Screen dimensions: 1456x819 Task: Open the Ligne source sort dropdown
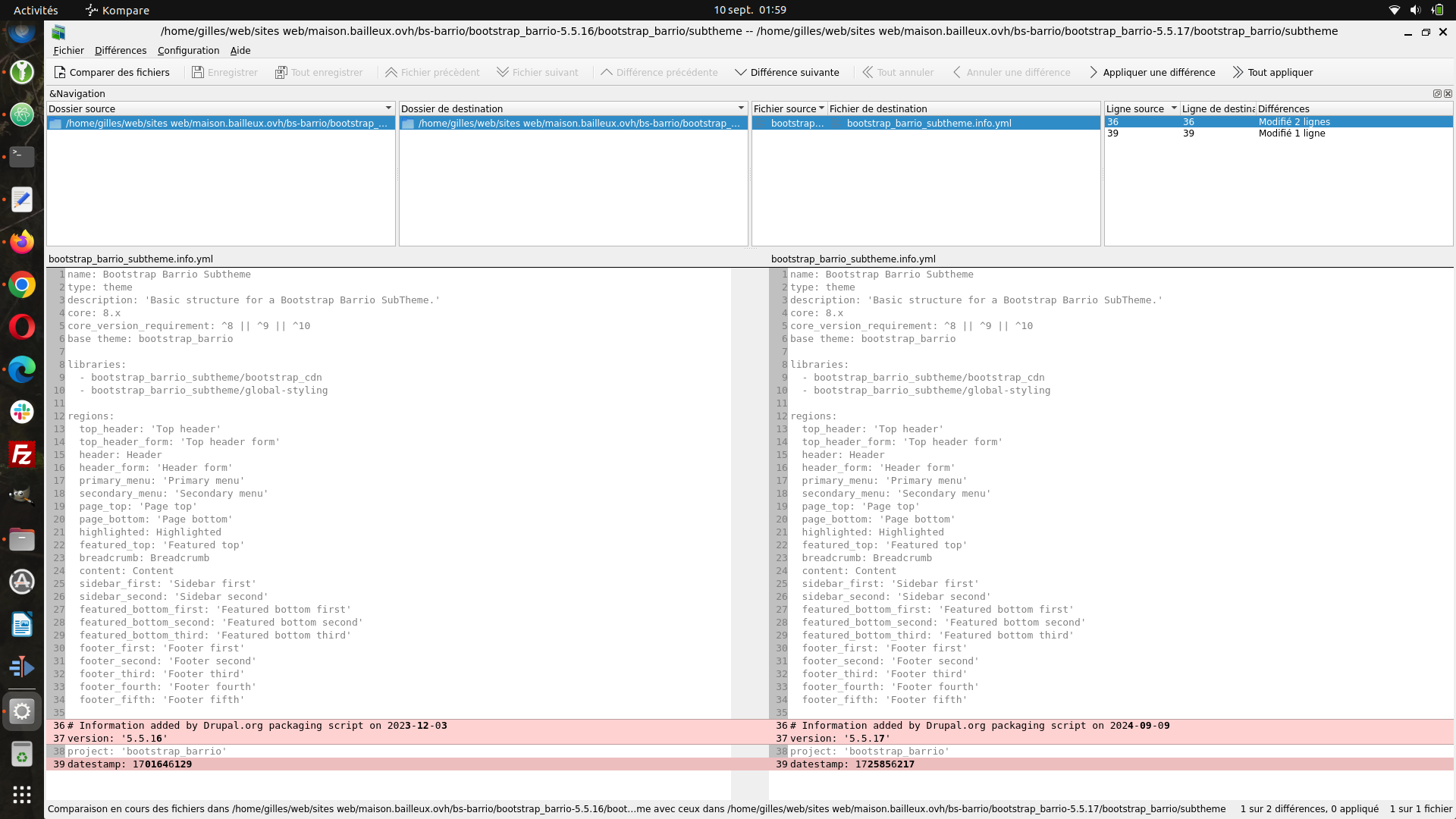click(x=1175, y=108)
